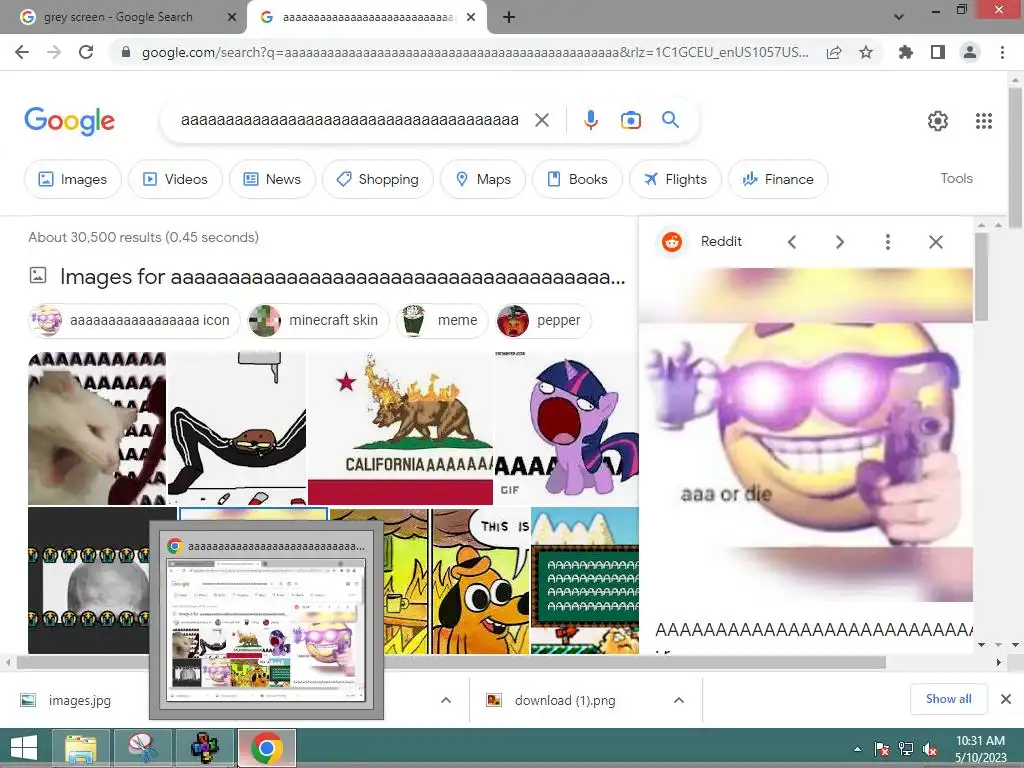
Task: Filter results by News
Action: pos(272,179)
